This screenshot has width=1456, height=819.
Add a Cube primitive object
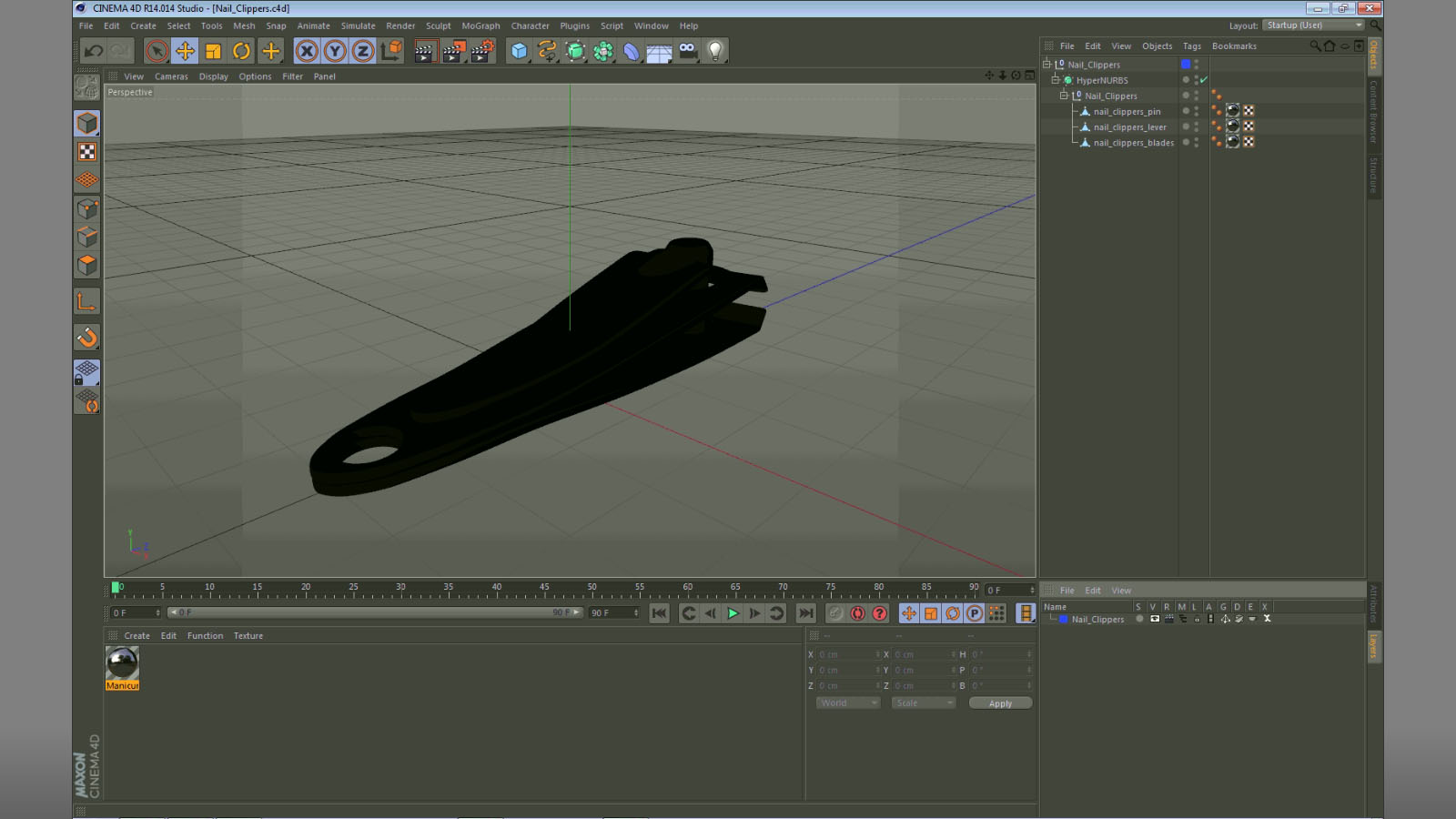pos(519,51)
